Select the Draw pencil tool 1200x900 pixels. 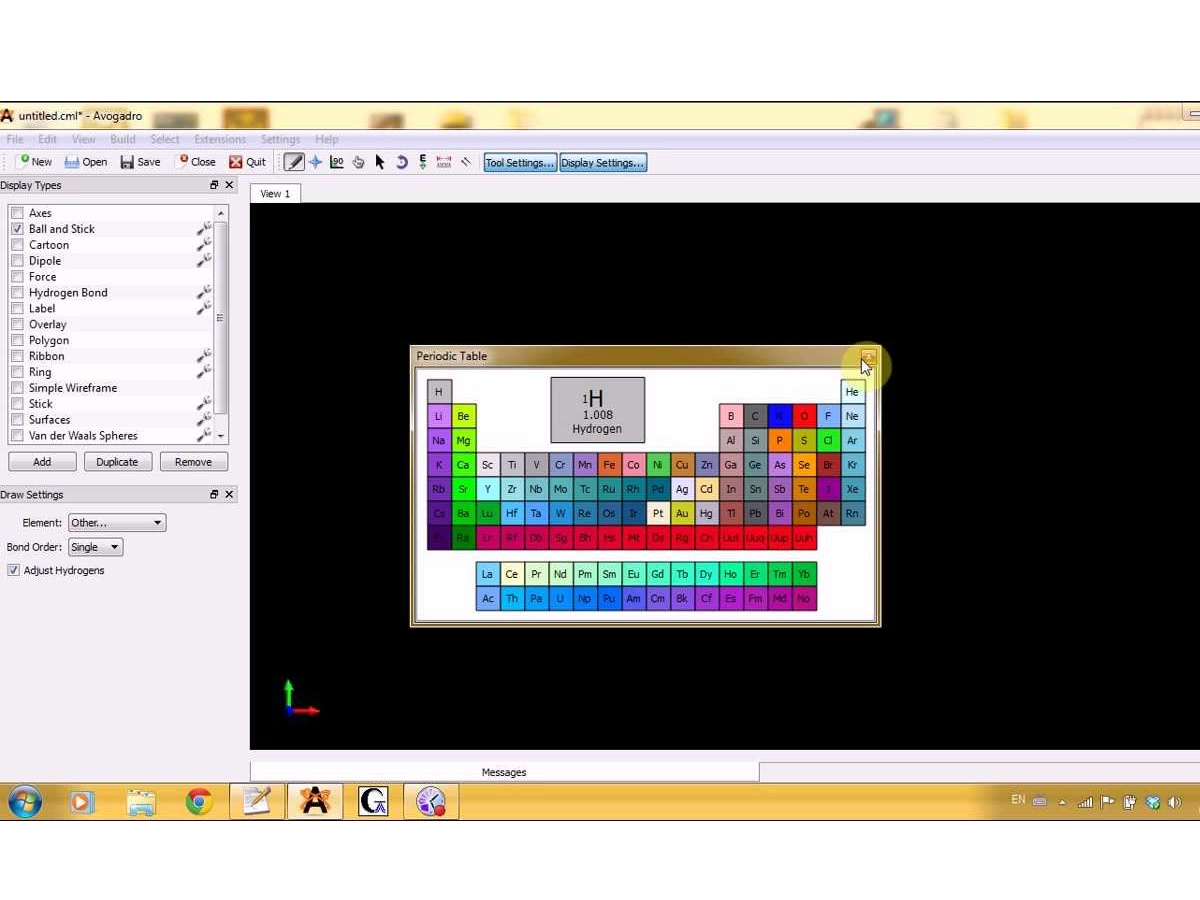[x=293, y=162]
